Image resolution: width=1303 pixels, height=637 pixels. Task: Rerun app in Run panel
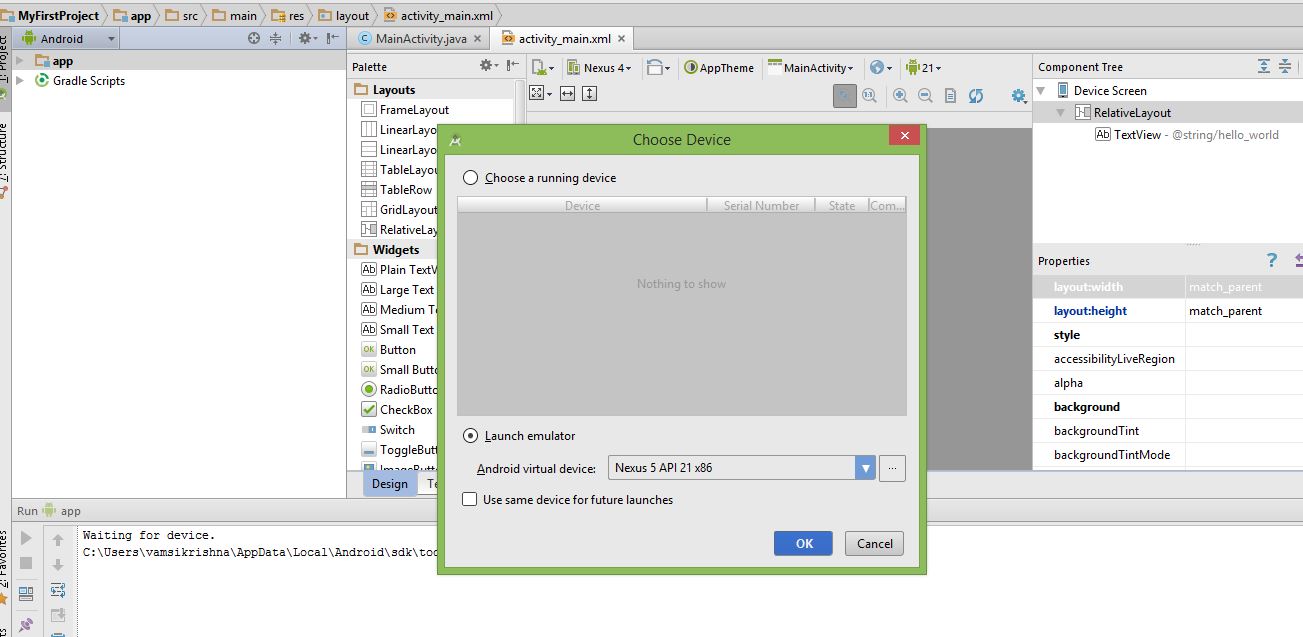(27, 539)
